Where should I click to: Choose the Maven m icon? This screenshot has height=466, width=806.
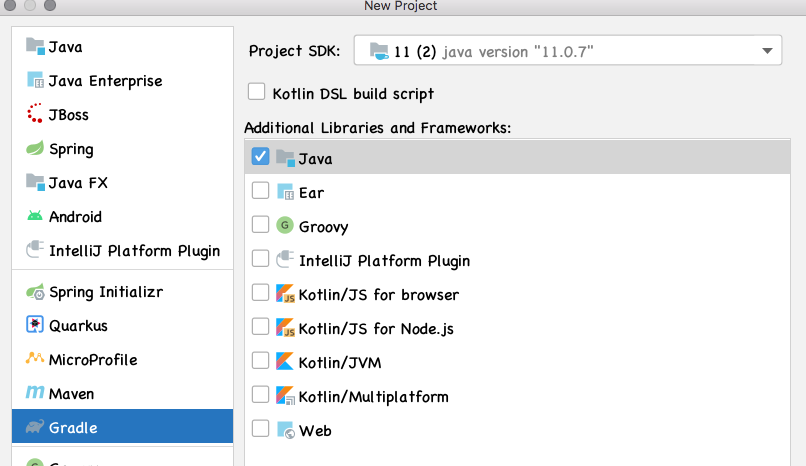coord(35,393)
